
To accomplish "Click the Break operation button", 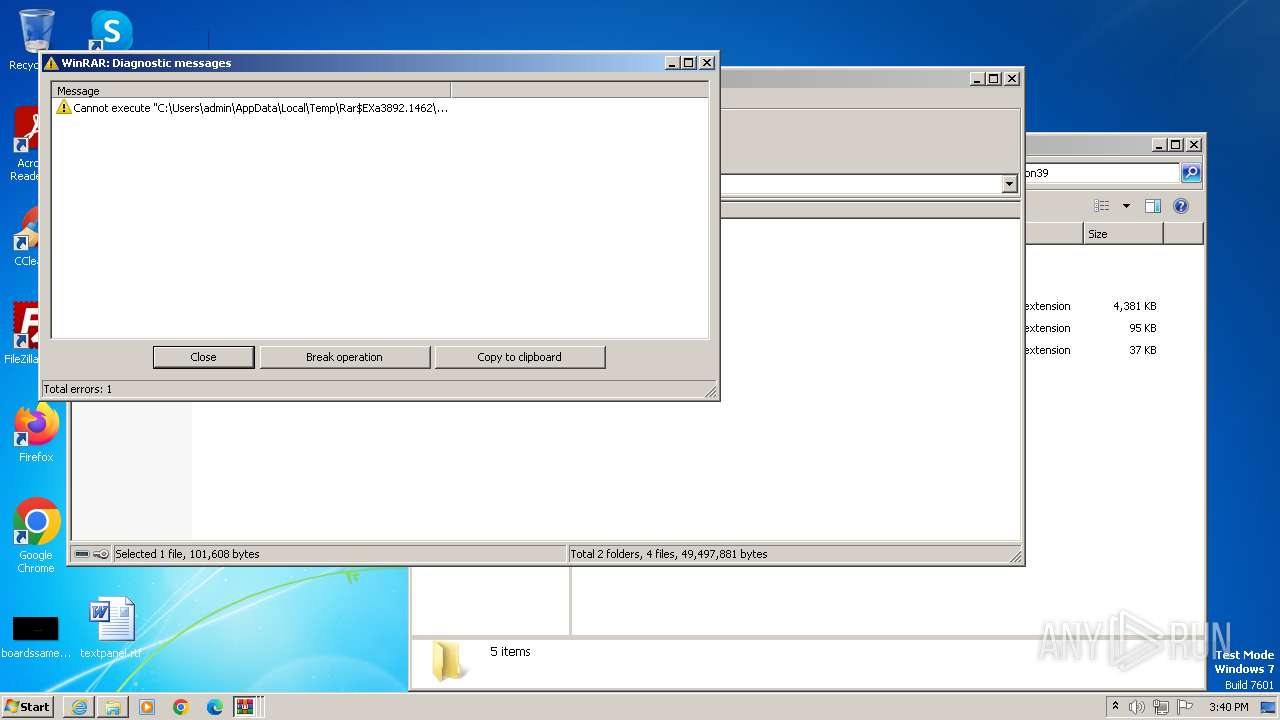I will [344, 357].
